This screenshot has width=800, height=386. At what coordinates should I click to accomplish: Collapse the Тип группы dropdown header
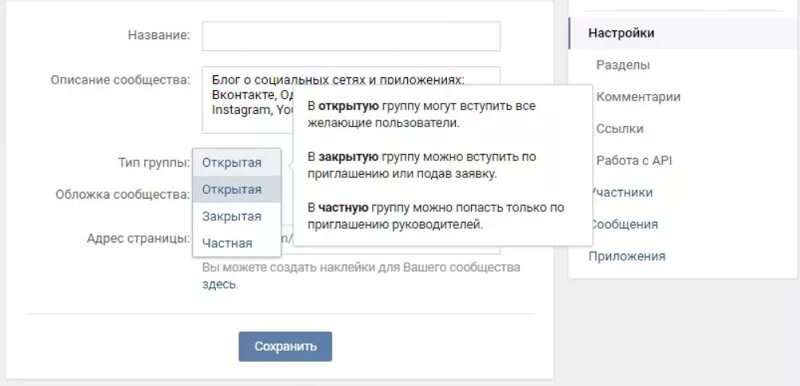click(237, 163)
